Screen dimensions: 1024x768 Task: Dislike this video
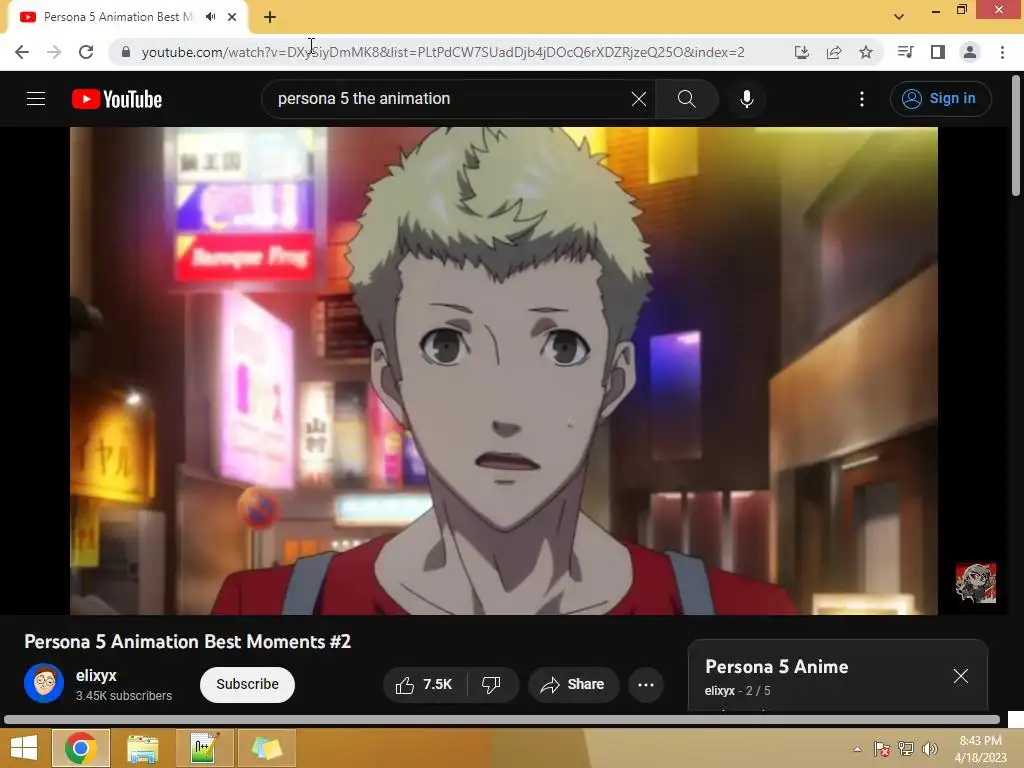[492, 684]
